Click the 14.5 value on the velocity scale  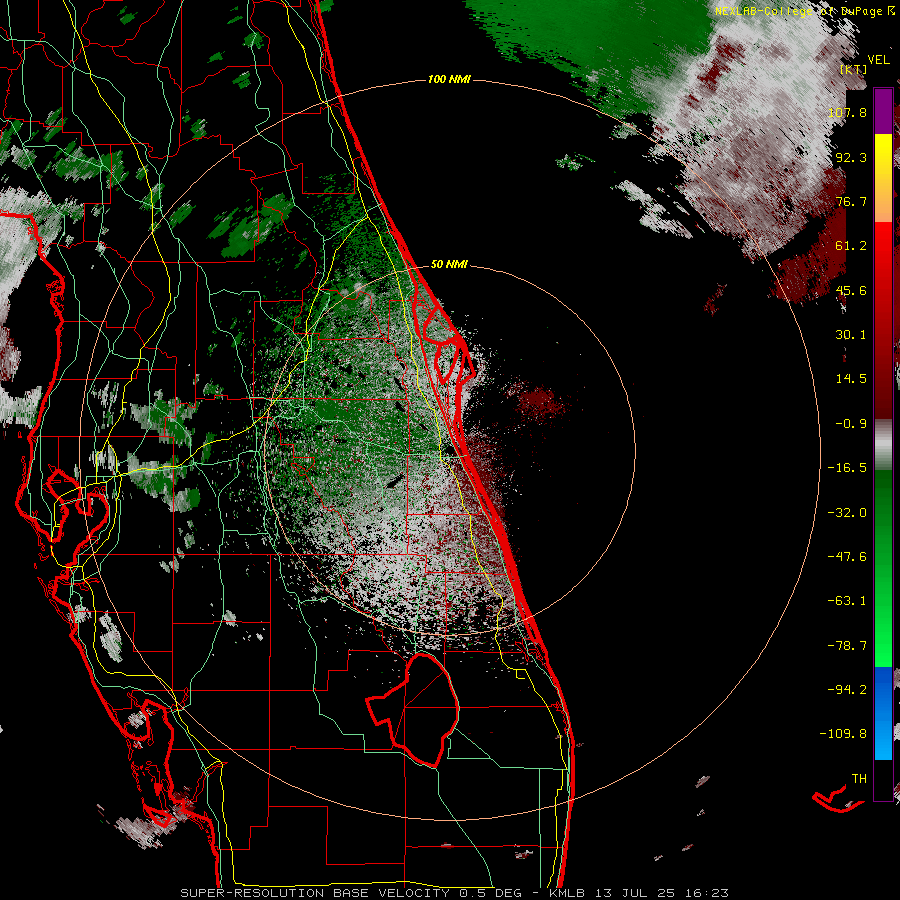point(851,379)
